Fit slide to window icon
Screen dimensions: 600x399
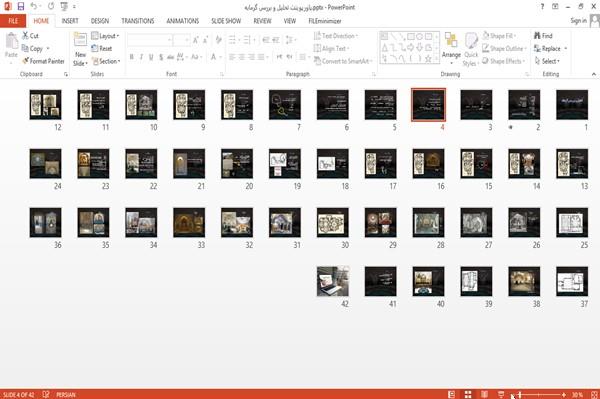[x=594, y=394]
